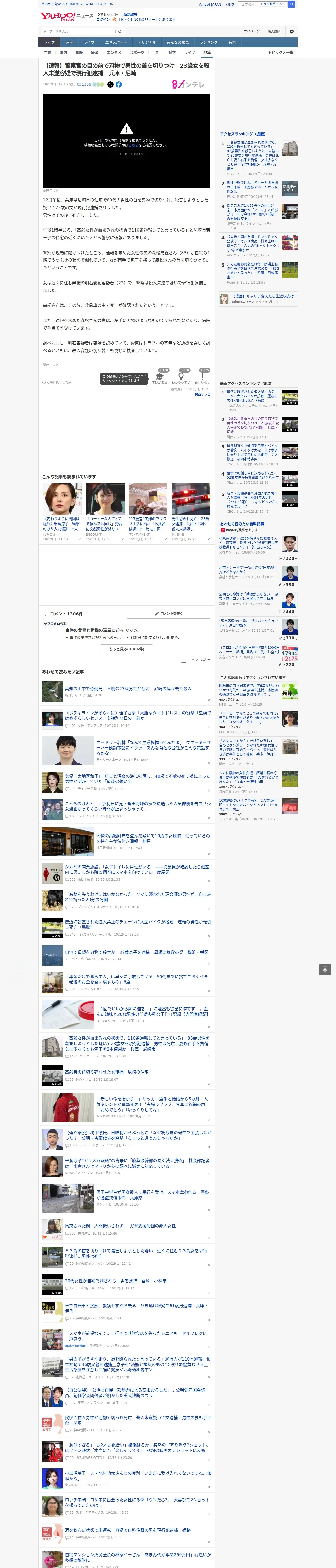This screenshot has width=336, height=1568.
Task: Play the ranked 踏切で転倒 video thumbnail
Action: tap(290, 479)
